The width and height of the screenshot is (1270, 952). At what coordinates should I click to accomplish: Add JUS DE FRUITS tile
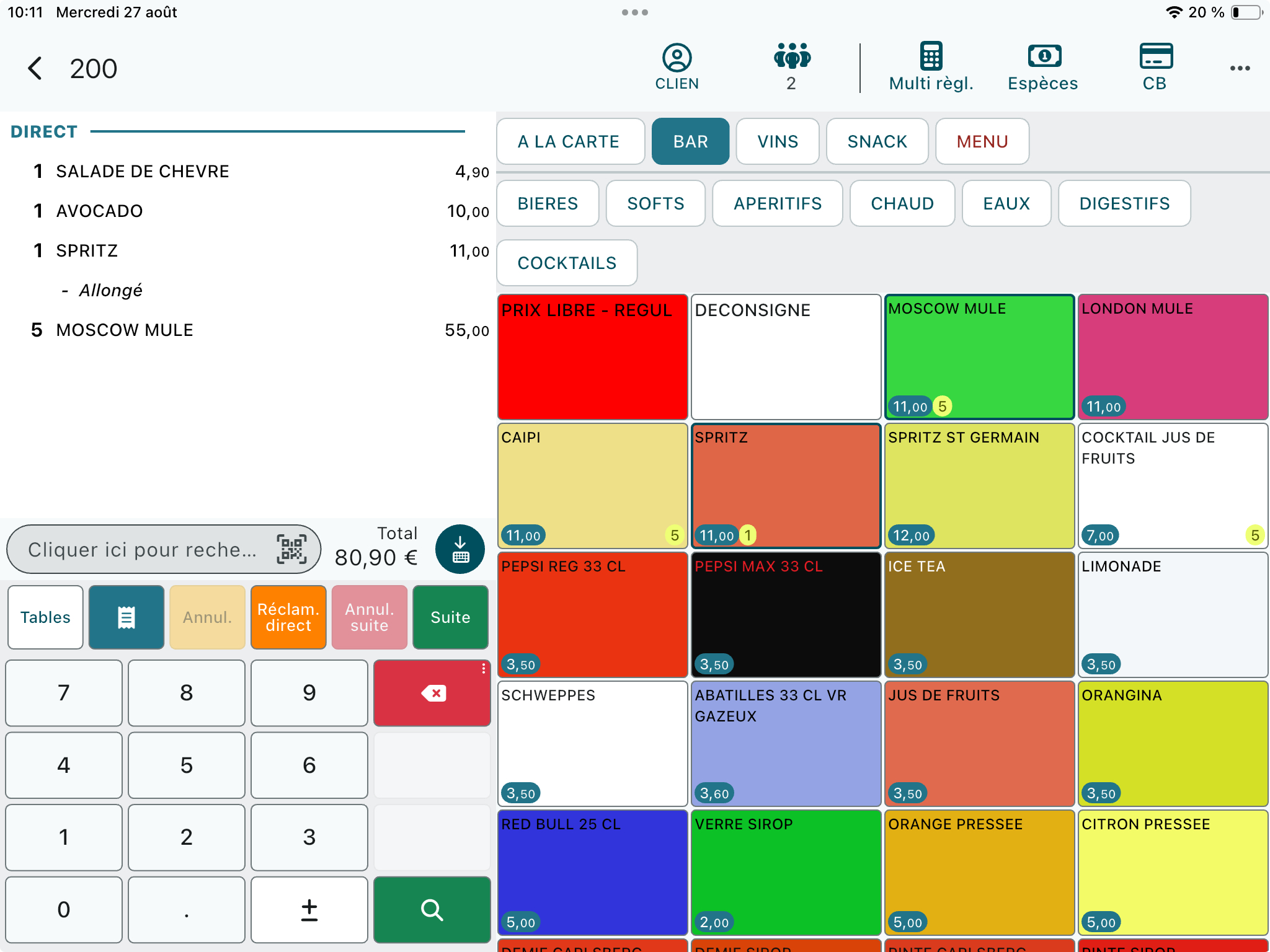coord(980,744)
